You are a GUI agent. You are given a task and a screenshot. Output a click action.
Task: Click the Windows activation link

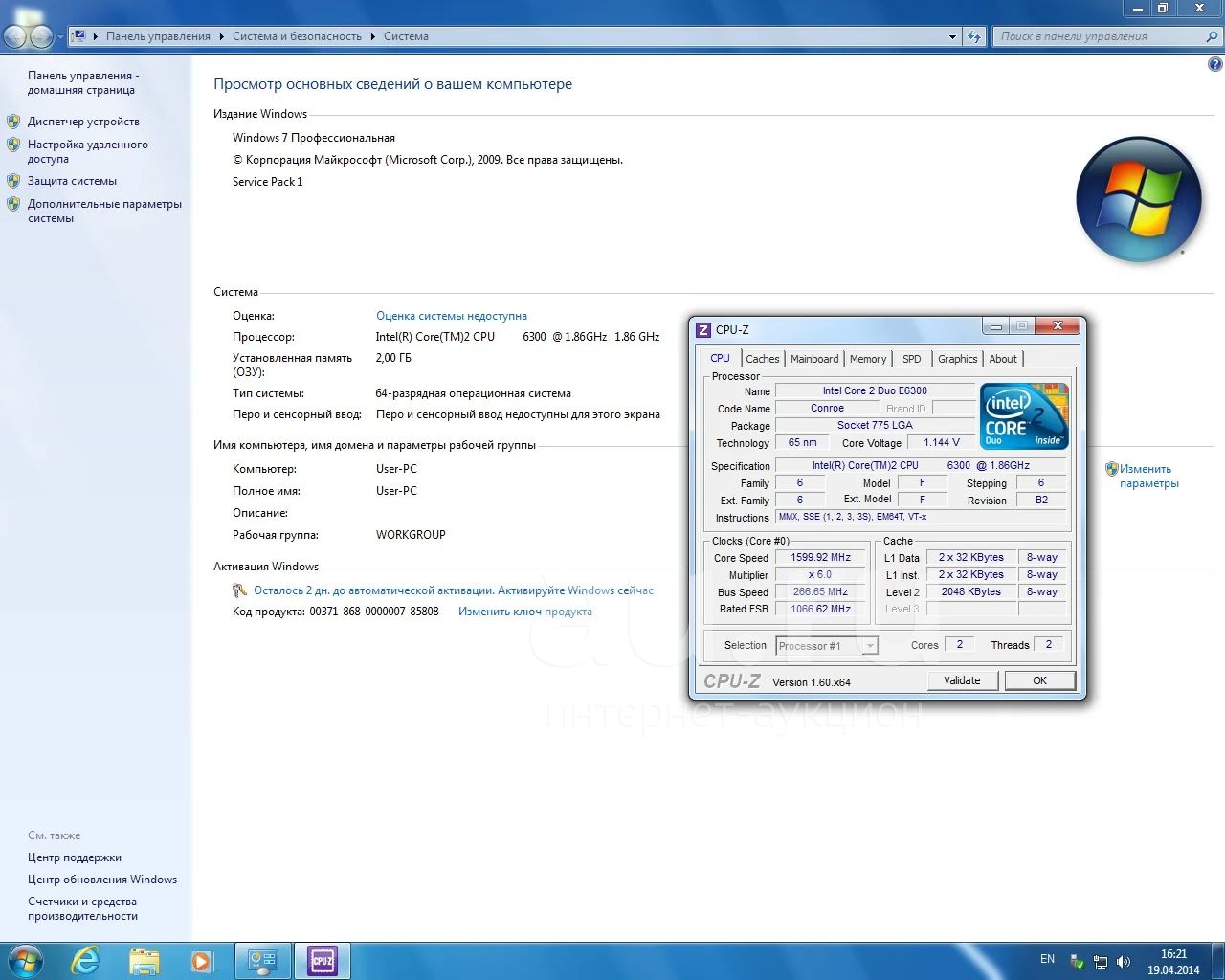pos(454,590)
